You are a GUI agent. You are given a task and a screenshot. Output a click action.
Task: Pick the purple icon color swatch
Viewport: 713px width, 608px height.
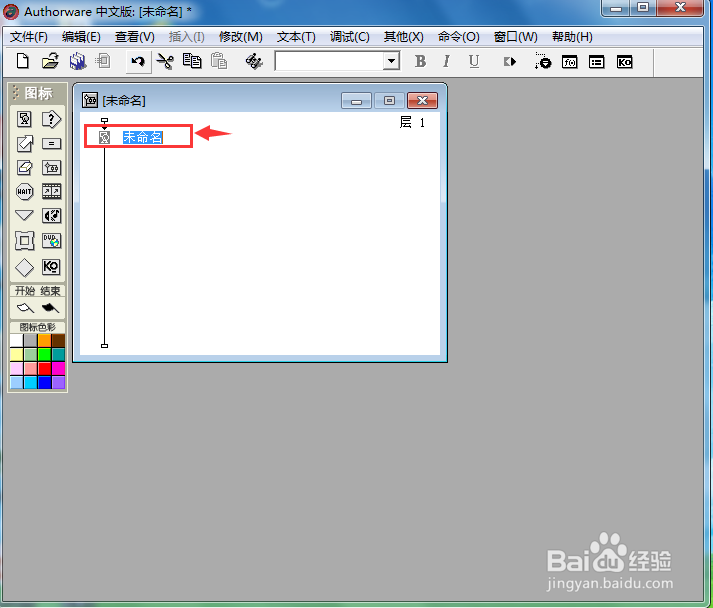click(x=58, y=382)
